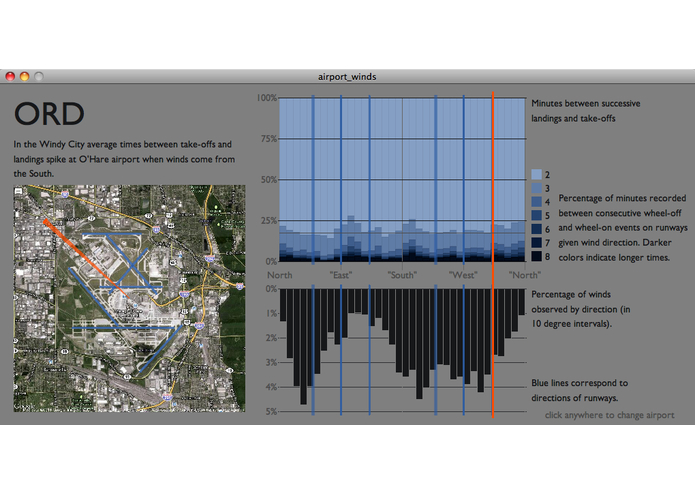This screenshot has height=494, width=695.
Task: Click the 100% label on the upper chart
Action: pos(267,97)
